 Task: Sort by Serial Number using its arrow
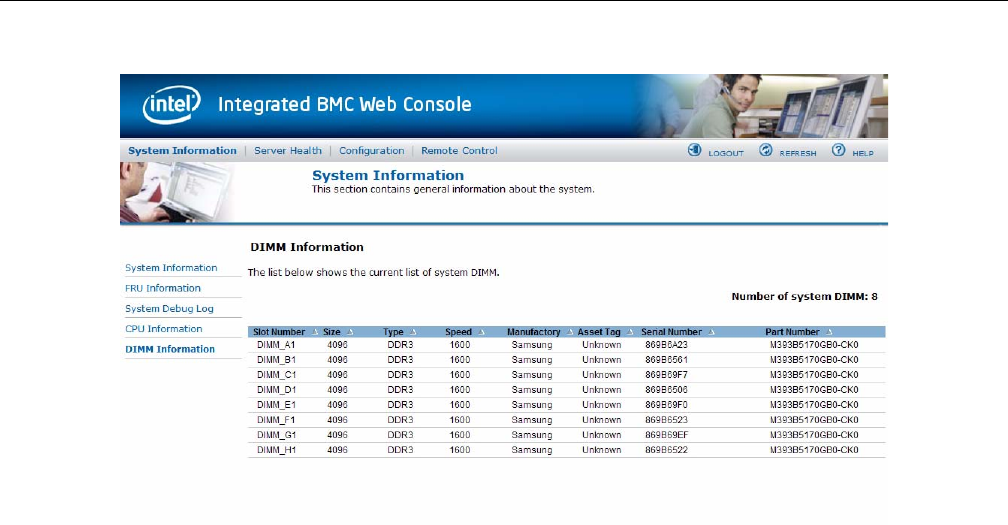click(x=712, y=332)
